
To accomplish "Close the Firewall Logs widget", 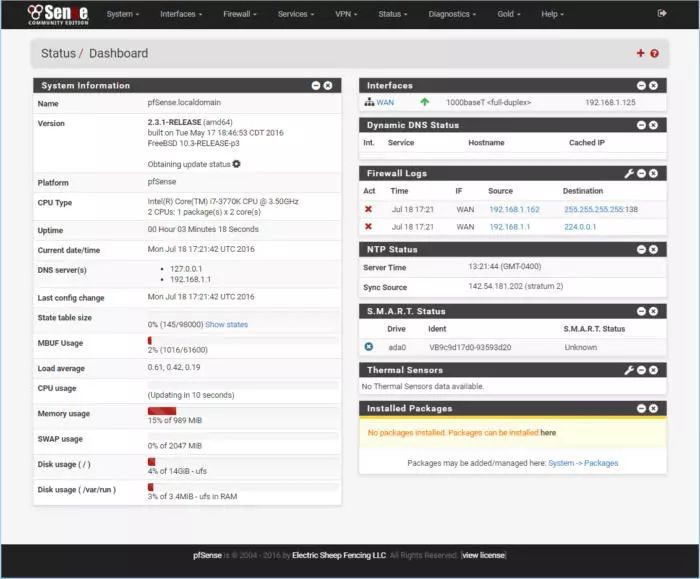I will (653, 173).
